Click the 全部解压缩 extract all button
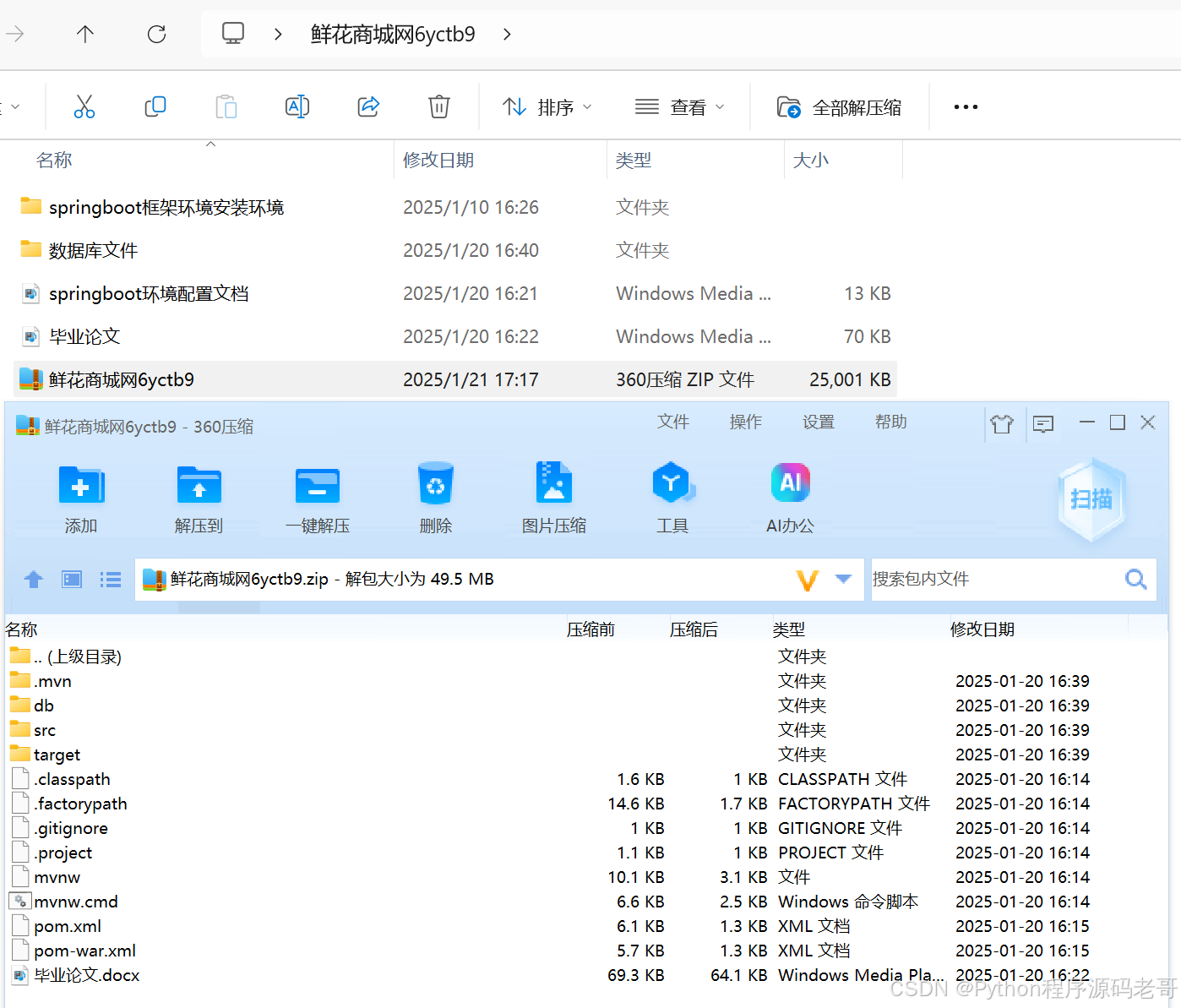Viewport: 1181px width, 1008px height. click(839, 107)
